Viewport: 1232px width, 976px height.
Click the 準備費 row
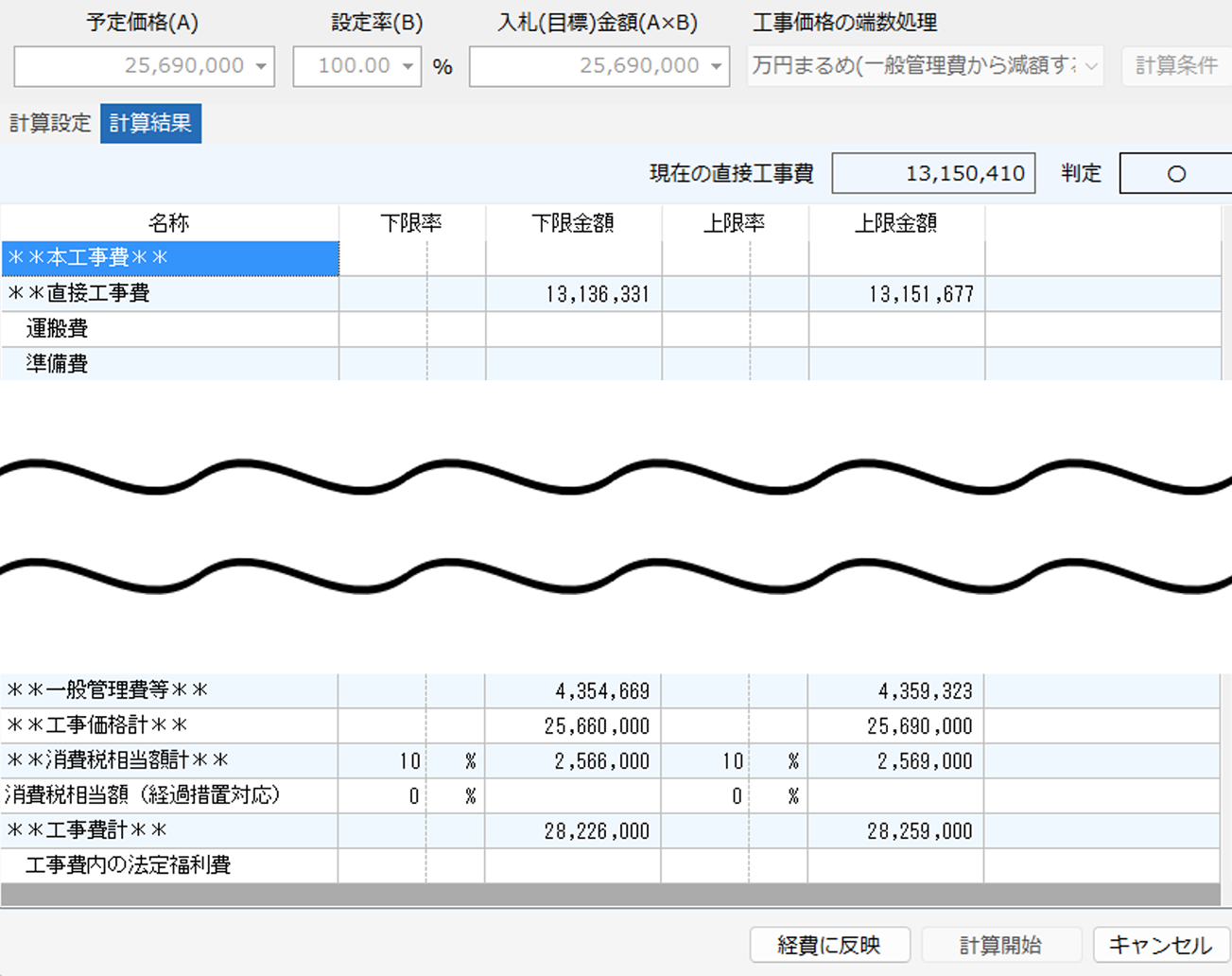[170, 364]
